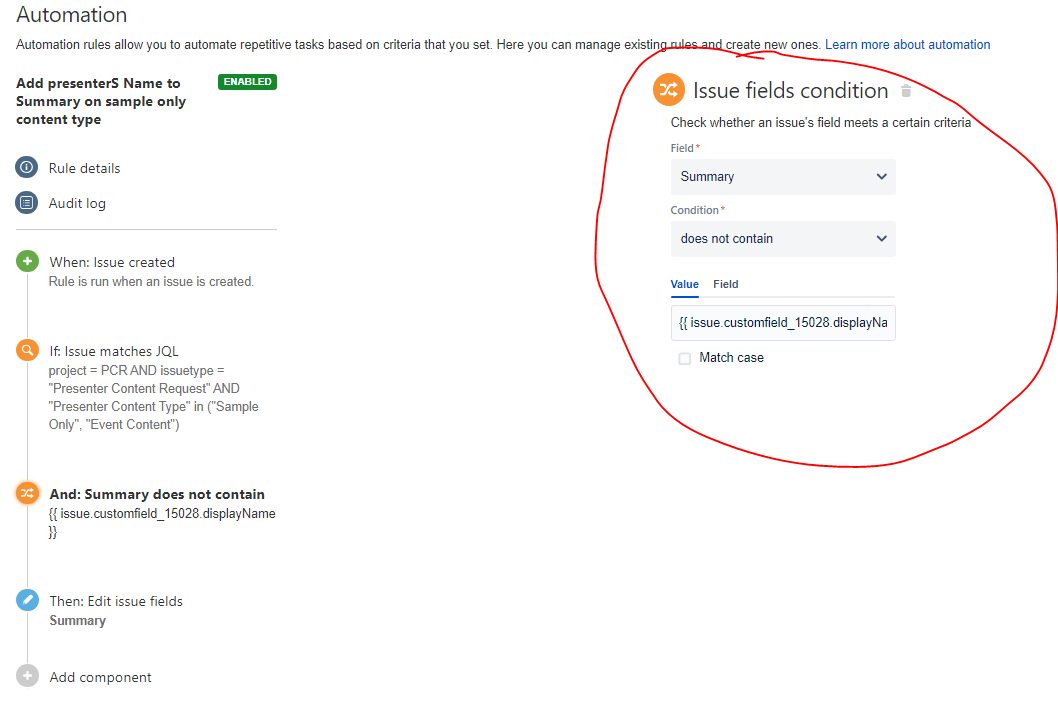1058x722 pixels.
Task: Open the Rule details panel via its info icon
Action: (25, 167)
